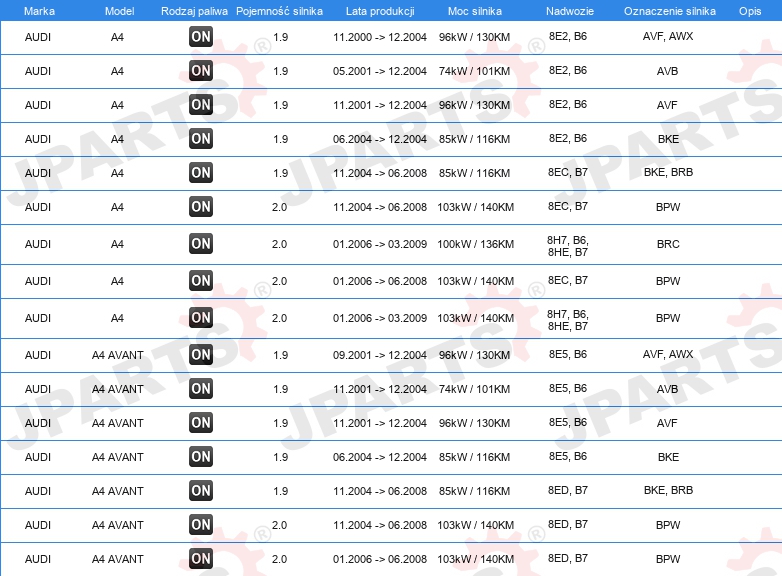Click the Pojemność silnika column header

point(279,11)
